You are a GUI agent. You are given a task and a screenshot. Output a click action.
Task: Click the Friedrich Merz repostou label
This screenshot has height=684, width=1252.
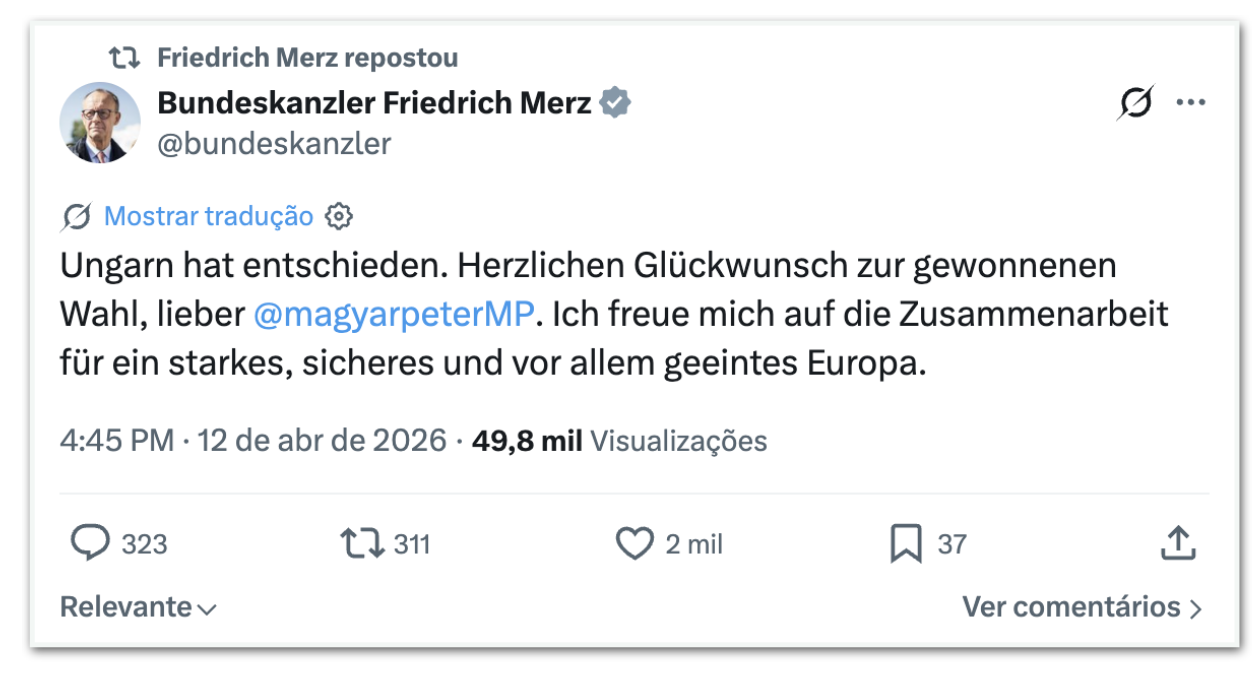(x=307, y=58)
